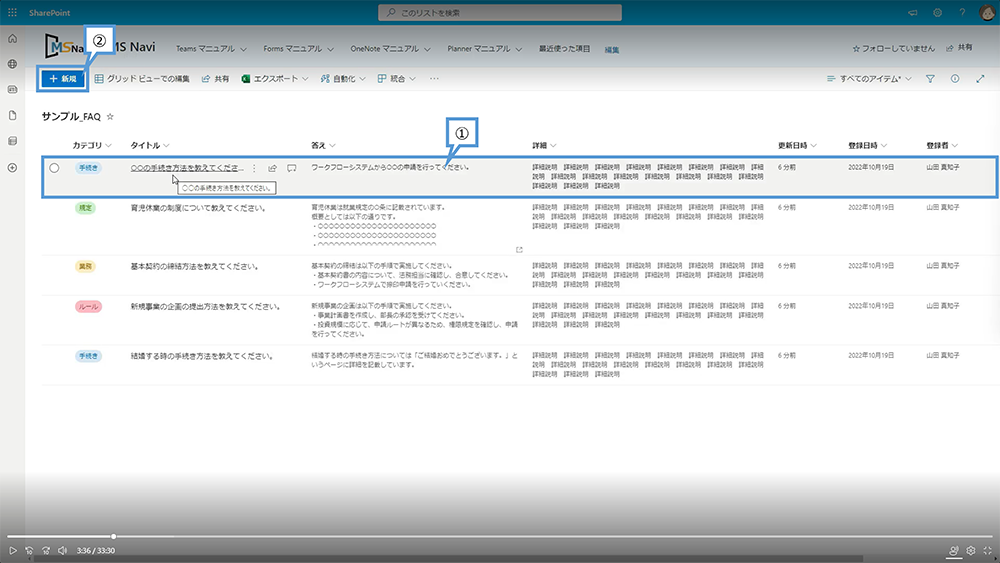This screenshot has height=563, width=1000.
Task: Open the command bar ellipsis overflow menu
Action: tap(434, 79)
